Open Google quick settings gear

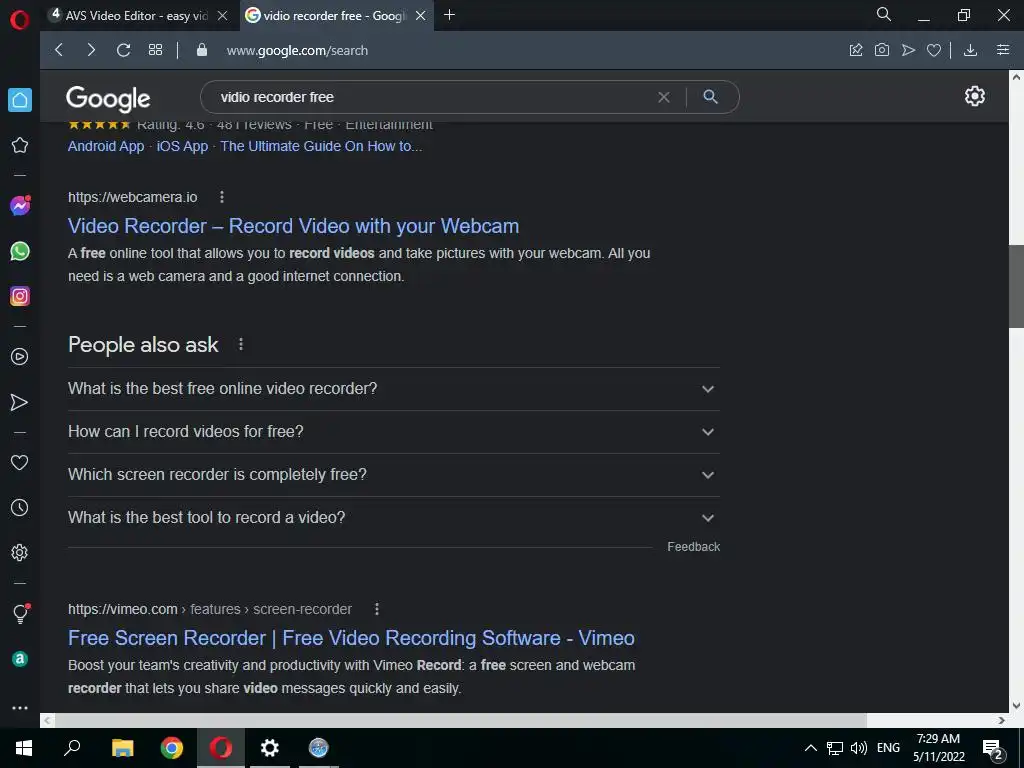pyautogui.click(x=974, y=96)
